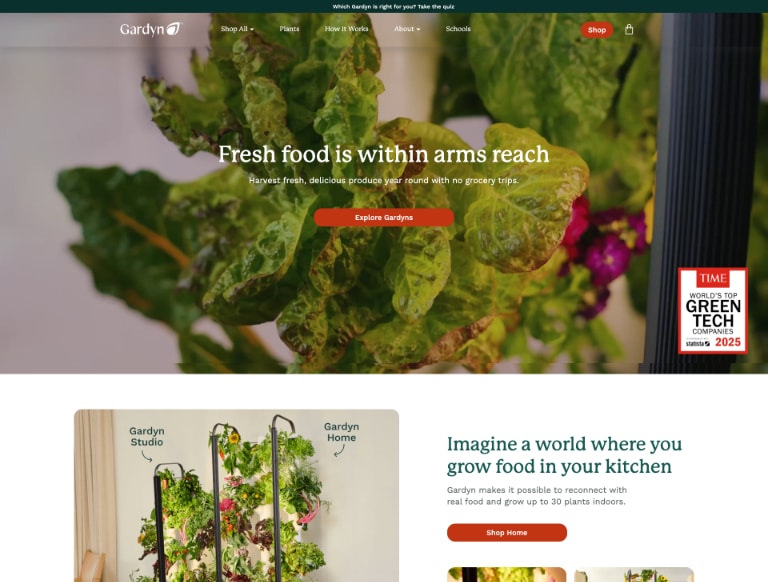The height and width of the screenshot is (582, 768).
Task: Expand the About dropdown menu
Action: pos(407,29)
